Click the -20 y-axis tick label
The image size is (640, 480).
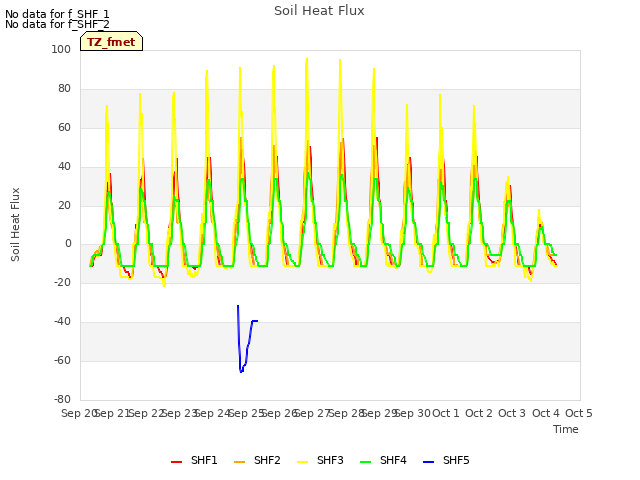62,282
